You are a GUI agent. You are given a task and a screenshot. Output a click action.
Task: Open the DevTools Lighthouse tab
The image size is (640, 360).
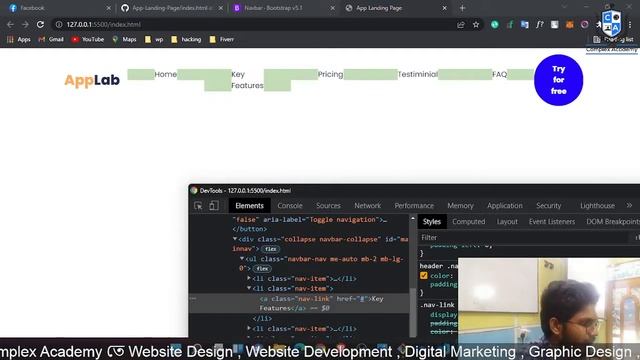[597, 206]
